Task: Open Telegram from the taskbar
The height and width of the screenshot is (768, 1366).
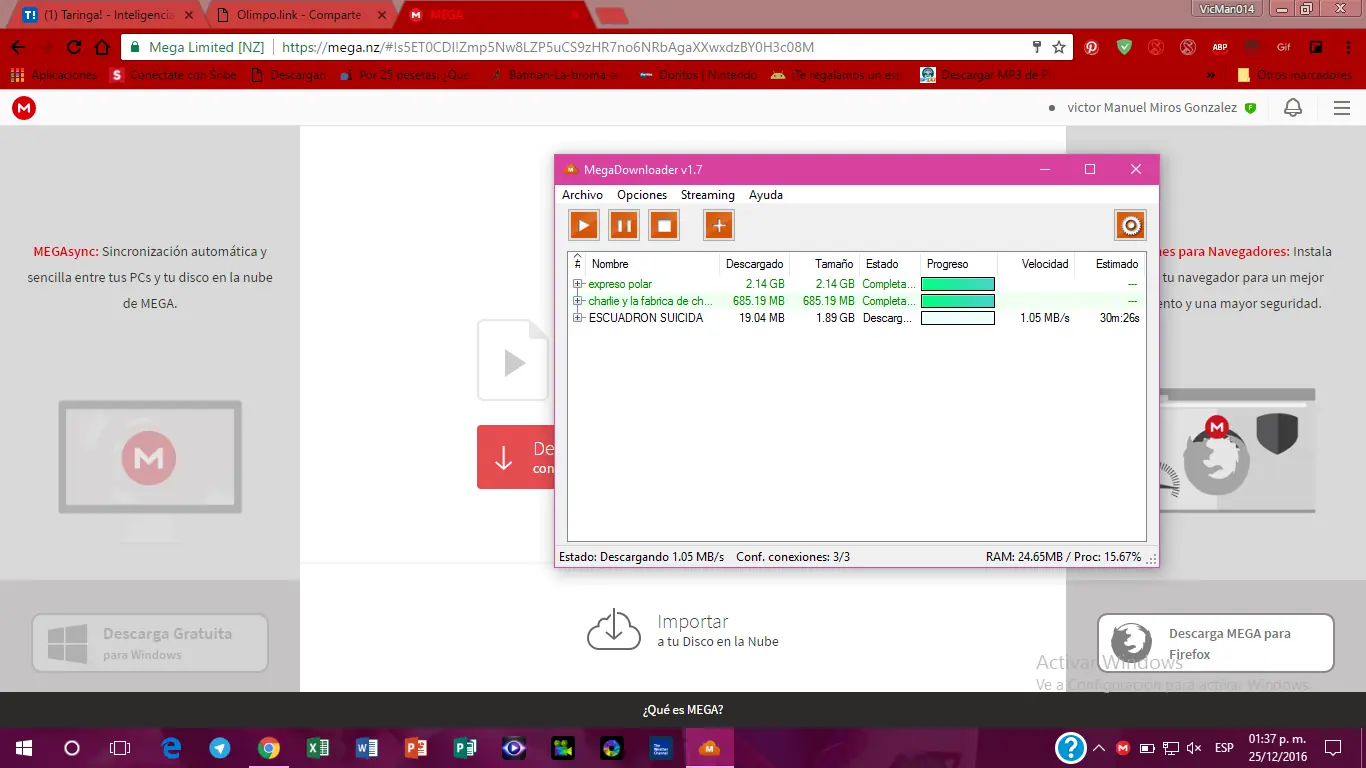Action: point(220,748)
